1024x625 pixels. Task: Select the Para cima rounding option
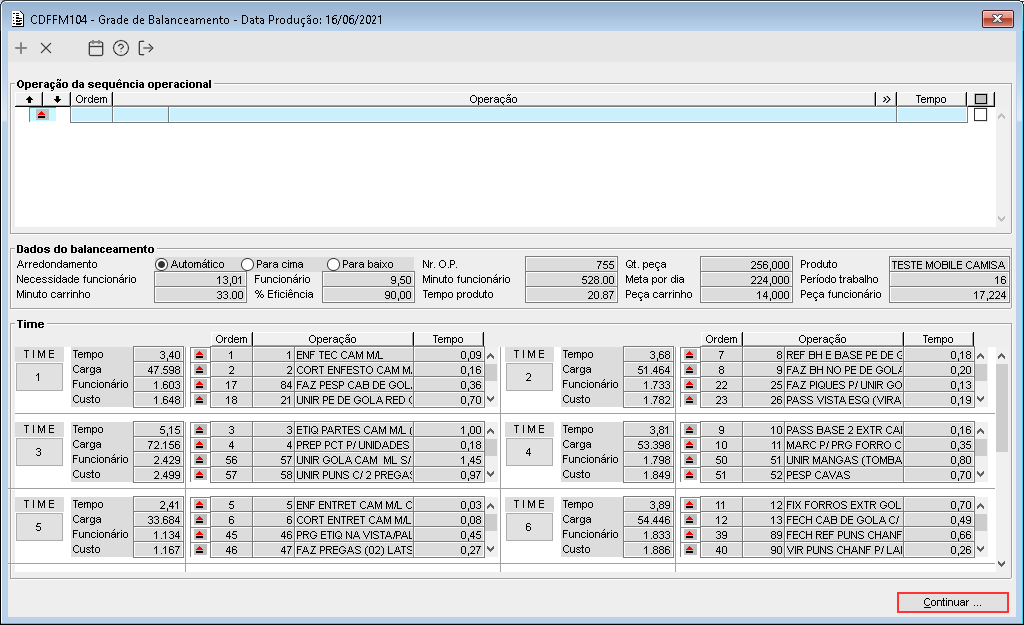[247, 264]
